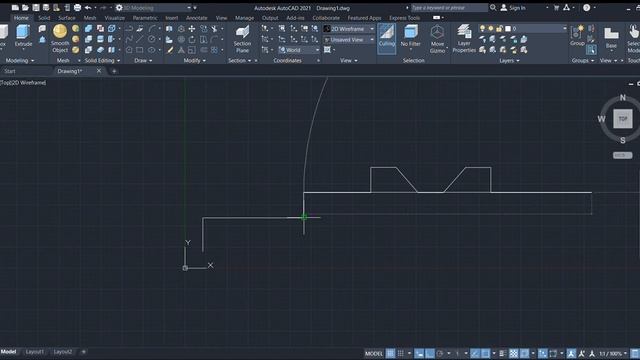Open the No Filter selection tool
Viewport: 640px width, 360px height.
(x=410, y=36)
